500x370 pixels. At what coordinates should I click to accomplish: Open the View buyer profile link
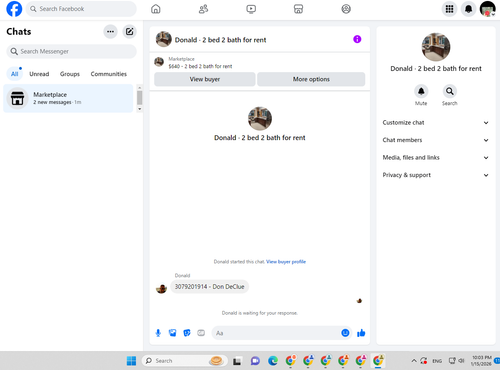pos(286,262)
